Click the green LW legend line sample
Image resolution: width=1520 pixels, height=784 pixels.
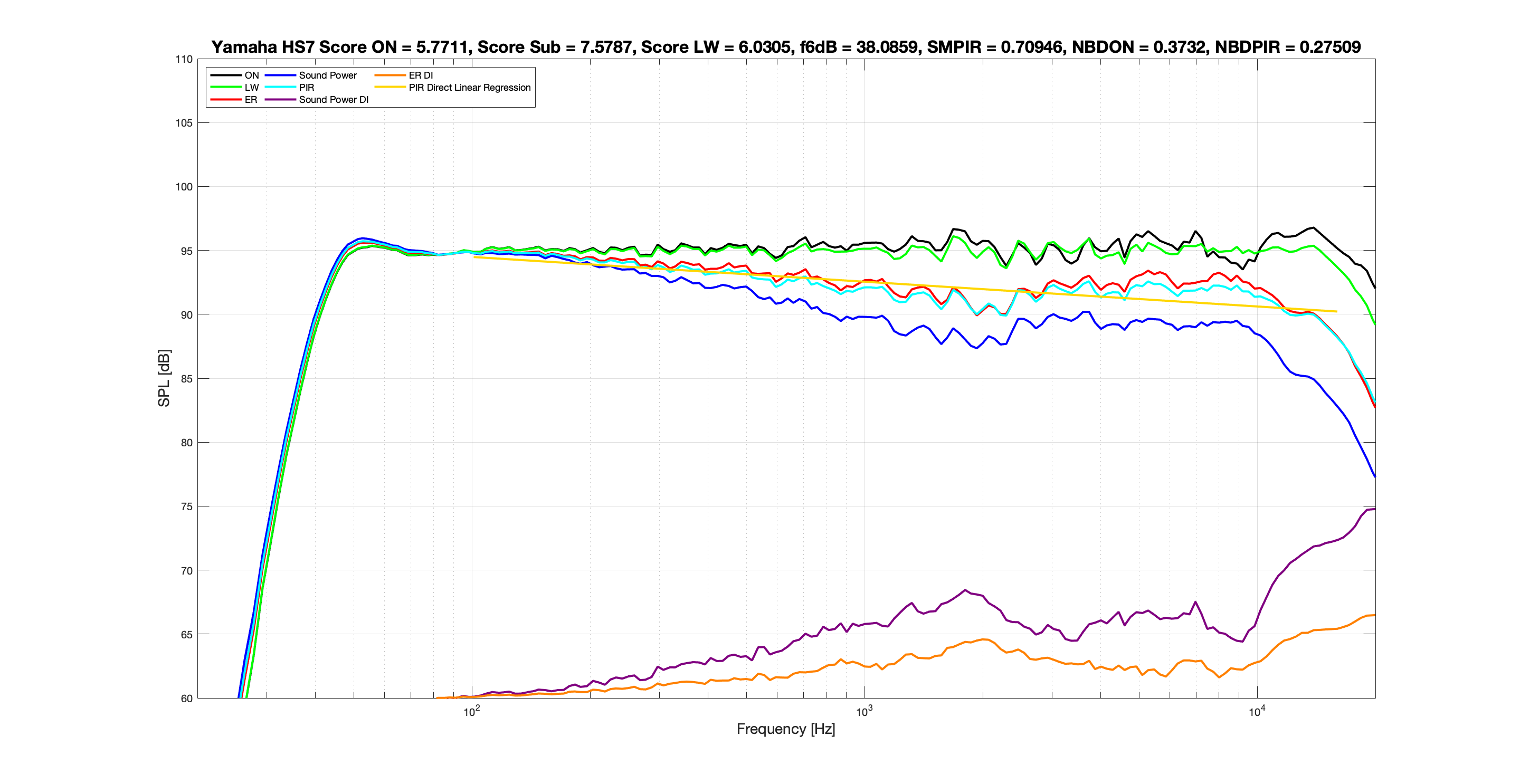pyautogui.click(x=226, y=87)
